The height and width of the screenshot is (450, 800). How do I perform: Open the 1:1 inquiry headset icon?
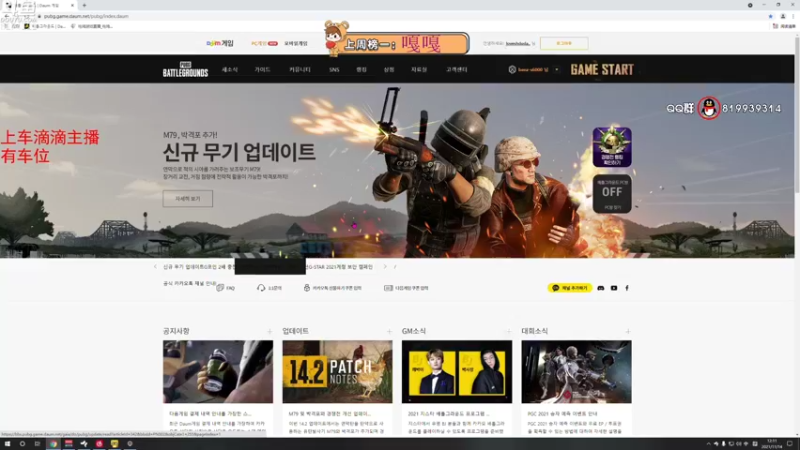click(261, 288)
